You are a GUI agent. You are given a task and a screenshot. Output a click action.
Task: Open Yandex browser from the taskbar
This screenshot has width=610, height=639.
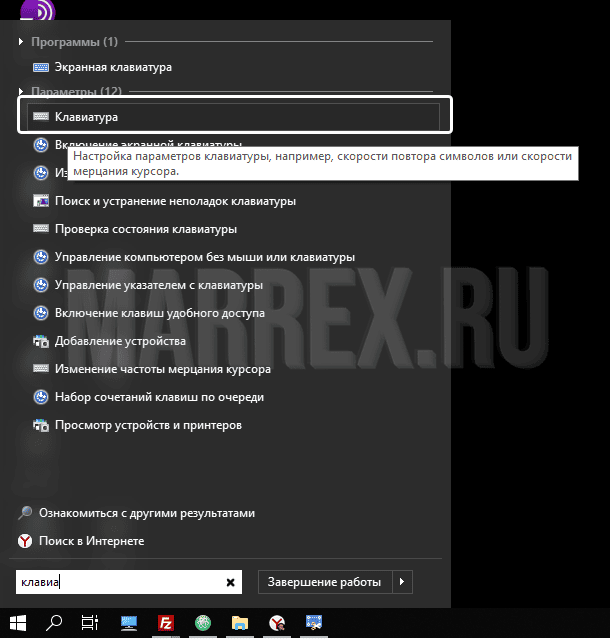tap(277, 623)
